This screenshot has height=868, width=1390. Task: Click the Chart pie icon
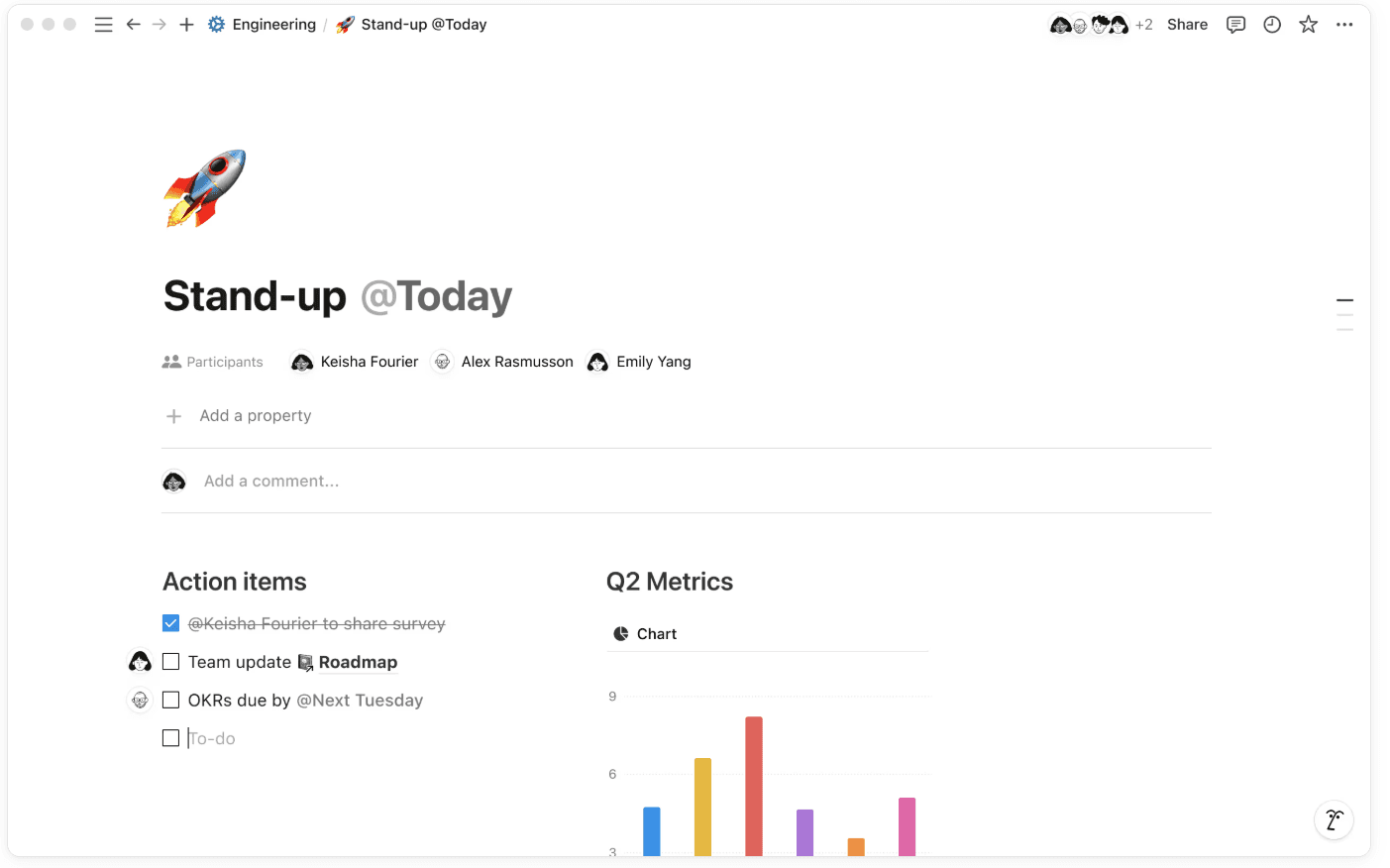[621, 634]
